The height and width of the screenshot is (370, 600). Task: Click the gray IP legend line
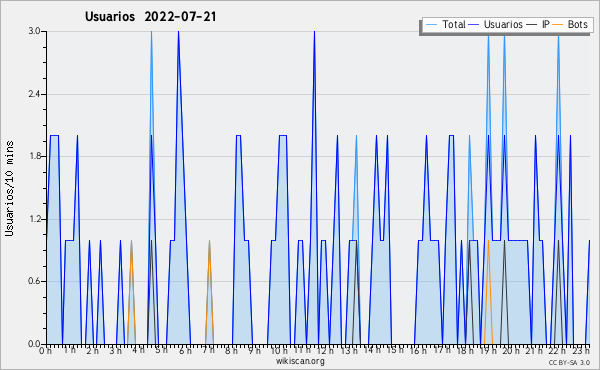coord(532,25)
